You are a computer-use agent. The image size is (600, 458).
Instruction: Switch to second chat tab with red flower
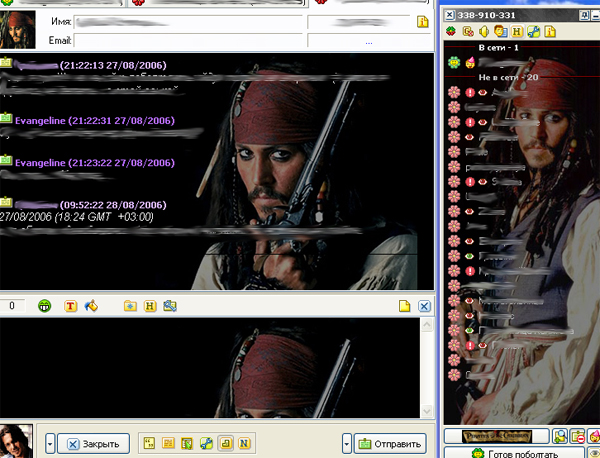[x=216, y=3]
